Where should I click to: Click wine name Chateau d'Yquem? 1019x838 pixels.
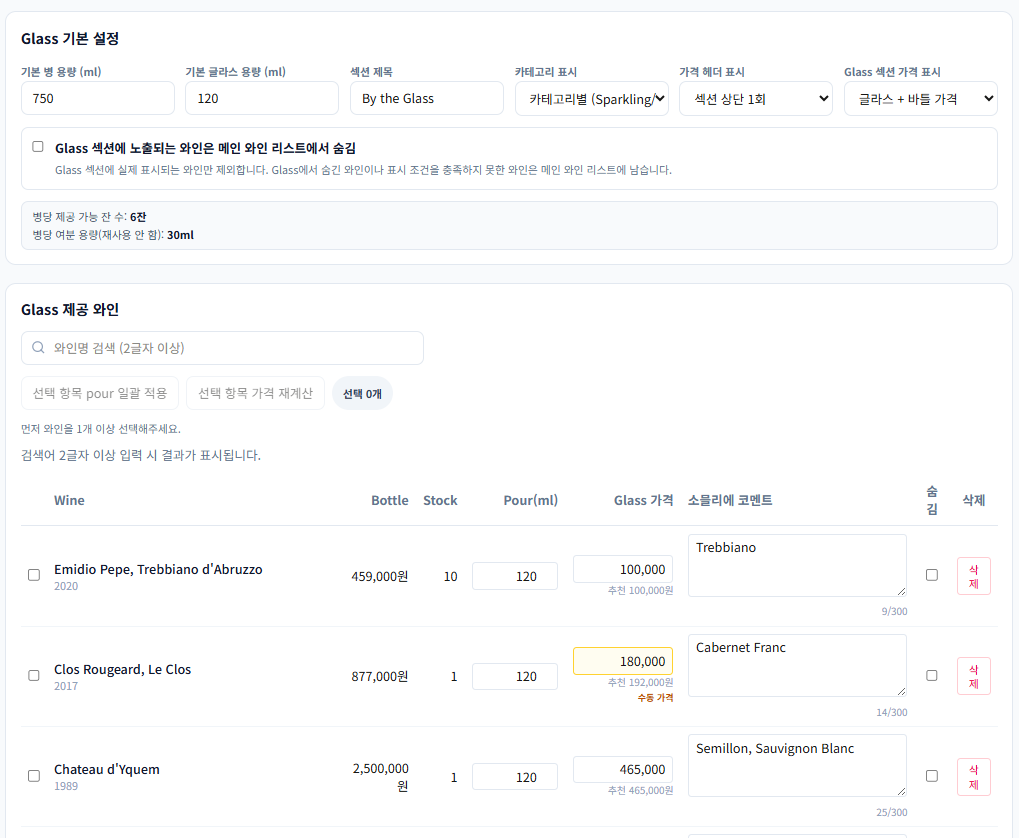pyautogui.click(x=107, y=770)
